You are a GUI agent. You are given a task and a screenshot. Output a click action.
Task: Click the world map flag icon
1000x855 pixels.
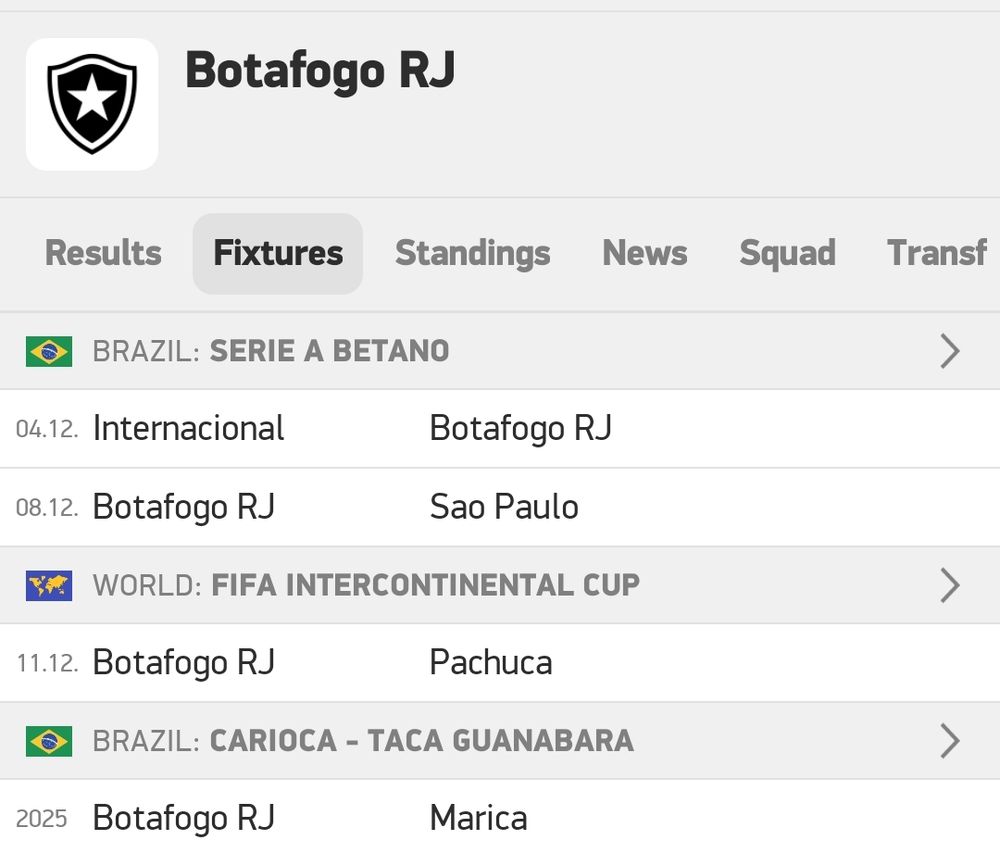[x=49, y=585]
